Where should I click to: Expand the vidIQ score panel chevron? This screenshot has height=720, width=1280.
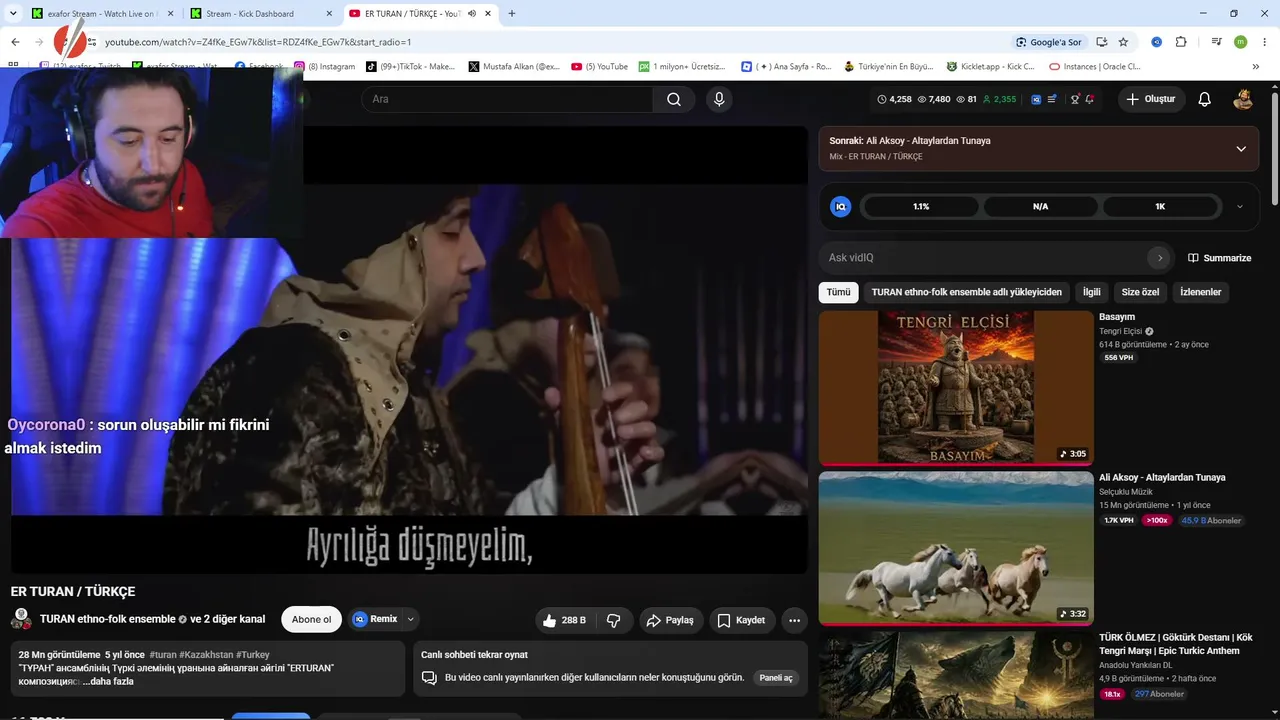pos(1240,207)
